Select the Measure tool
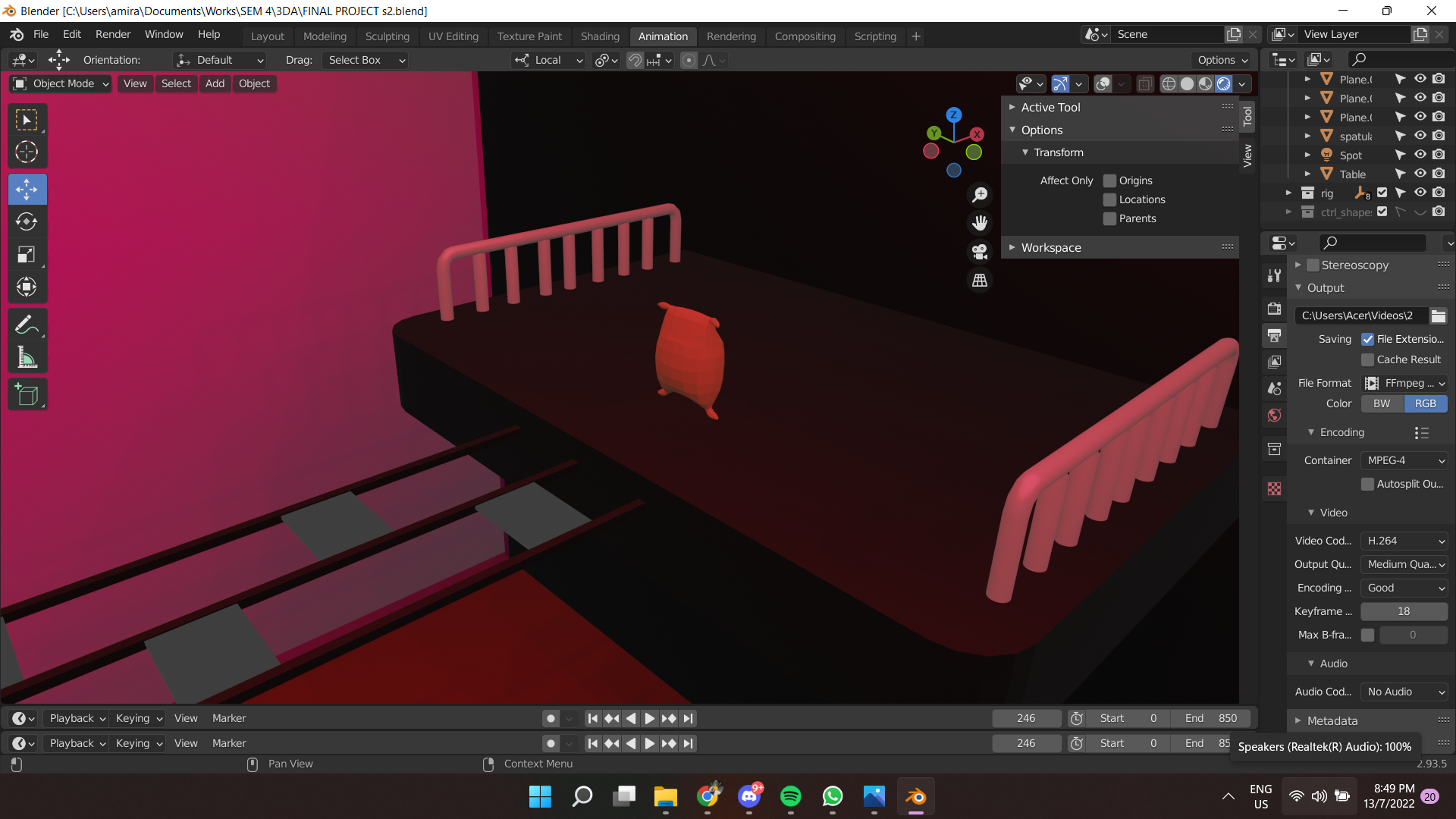The height and width of the screenshot is (819, 1456). point(27,356)
